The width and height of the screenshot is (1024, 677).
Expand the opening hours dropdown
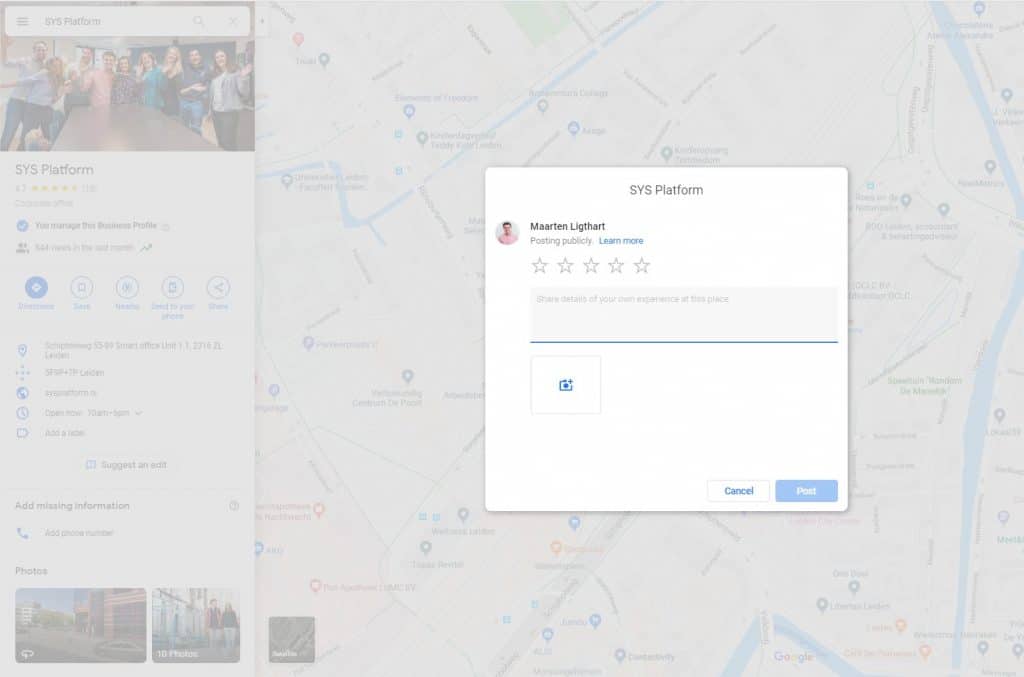(138, 413)
